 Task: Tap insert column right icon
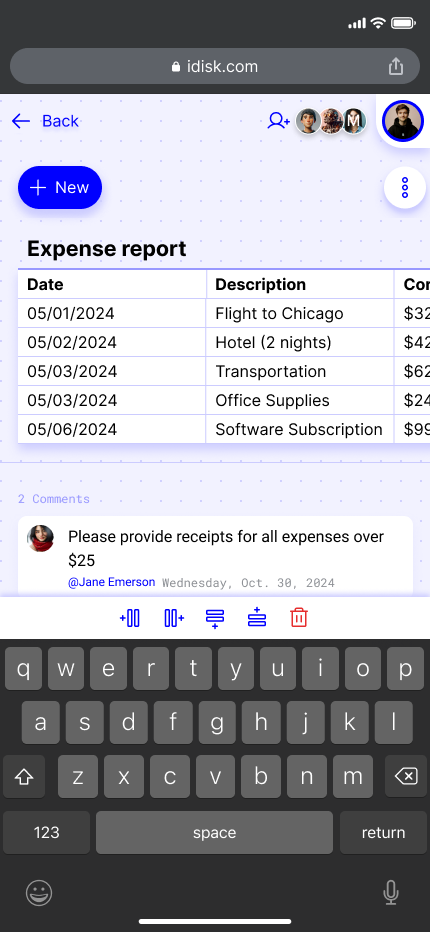[174, 618]
